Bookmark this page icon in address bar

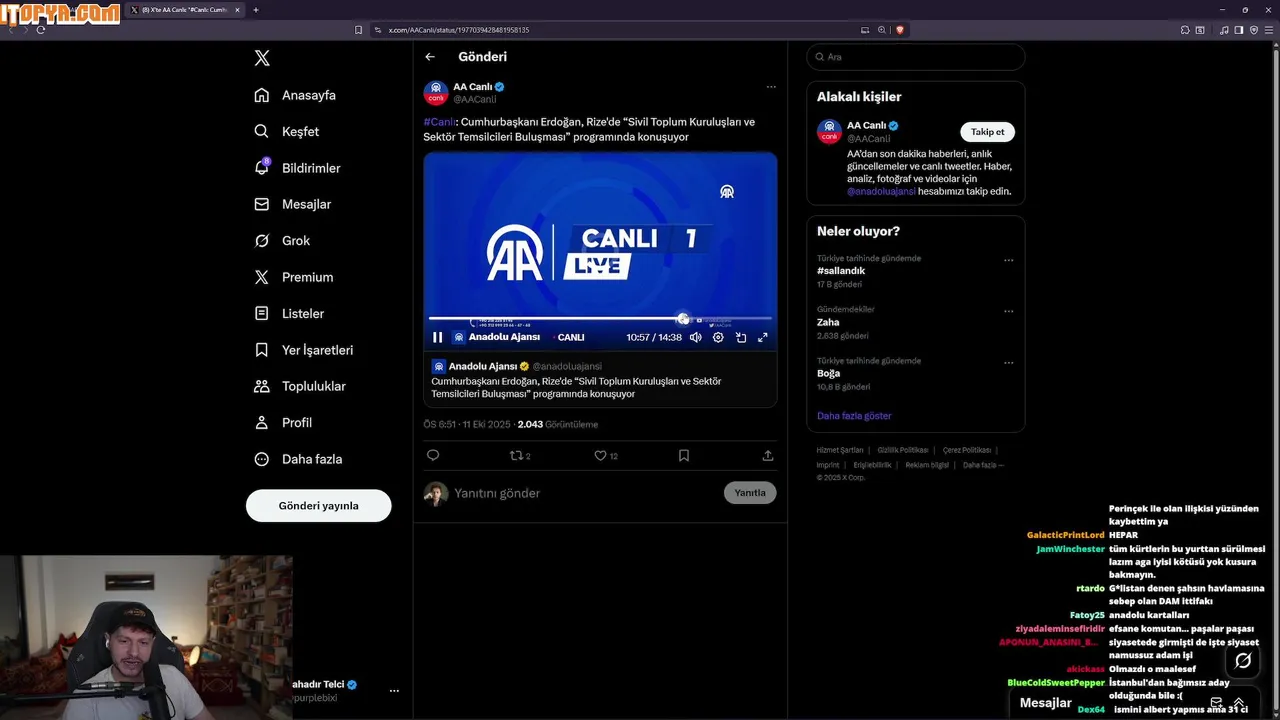[358, 30]
